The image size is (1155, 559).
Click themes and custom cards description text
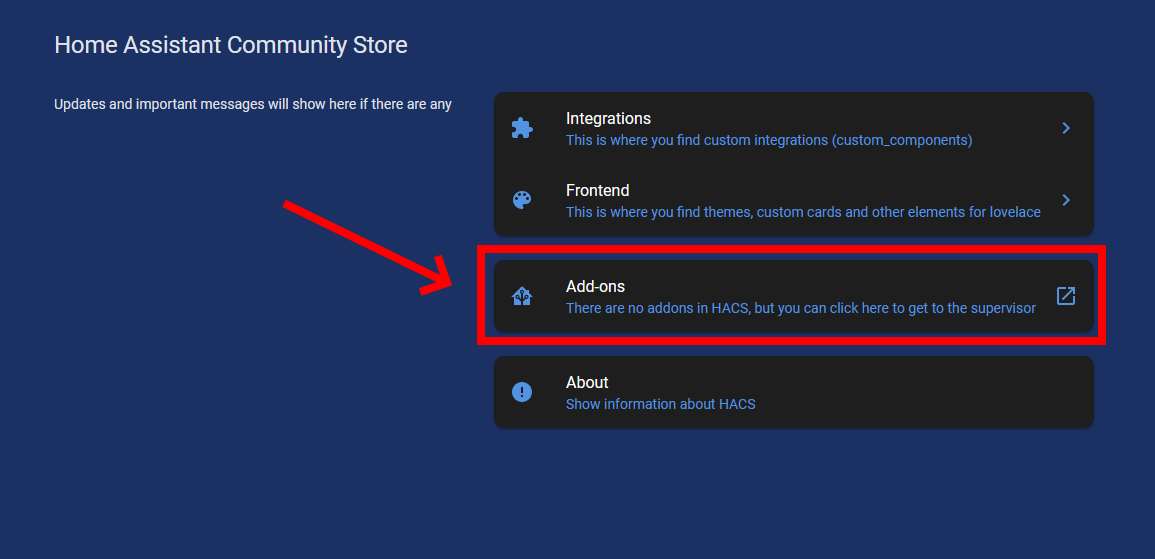click(803, 213)
